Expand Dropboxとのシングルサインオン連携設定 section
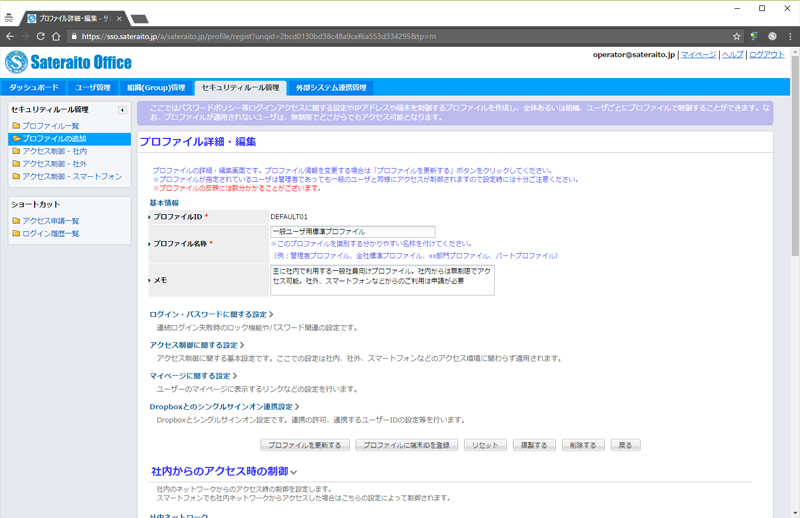Image resolution: width=800 pixels, height=518 pixels. tap(225, 407)
